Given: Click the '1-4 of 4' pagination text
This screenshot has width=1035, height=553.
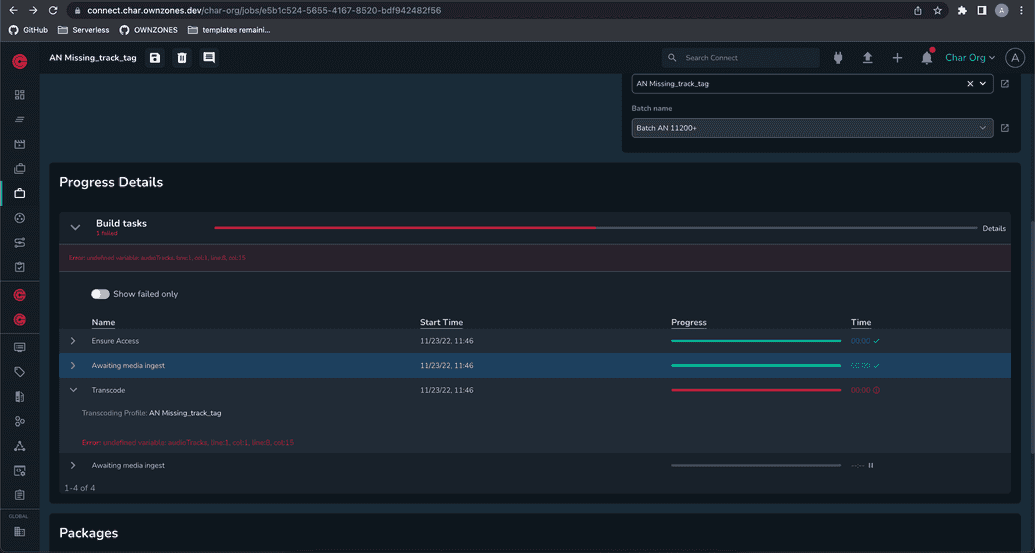Looking at the screenshot, I should (79, 488).
